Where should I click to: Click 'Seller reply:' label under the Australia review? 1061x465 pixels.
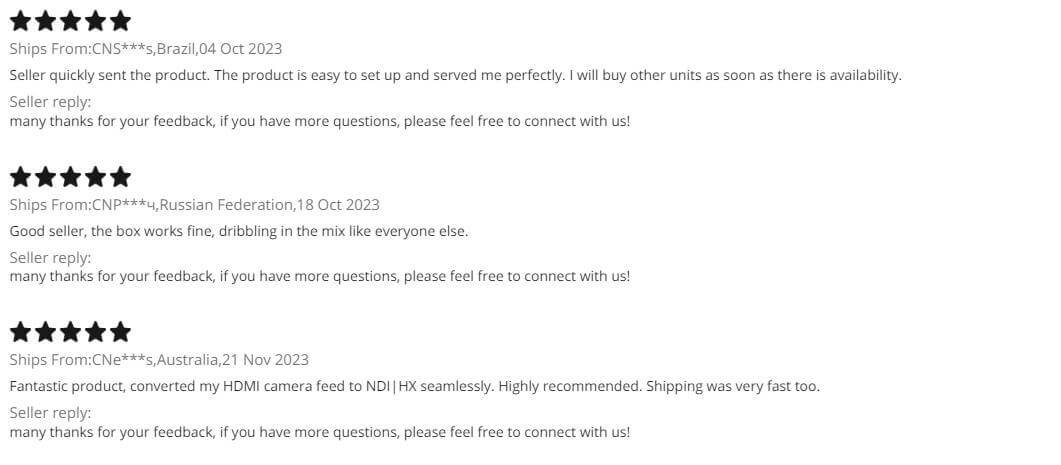(x=50, y=413)
